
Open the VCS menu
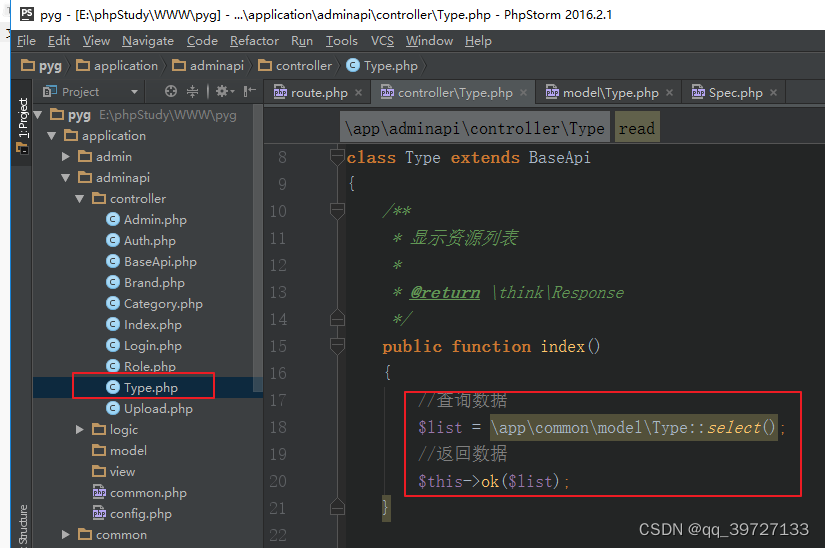(x=382, y=41)
